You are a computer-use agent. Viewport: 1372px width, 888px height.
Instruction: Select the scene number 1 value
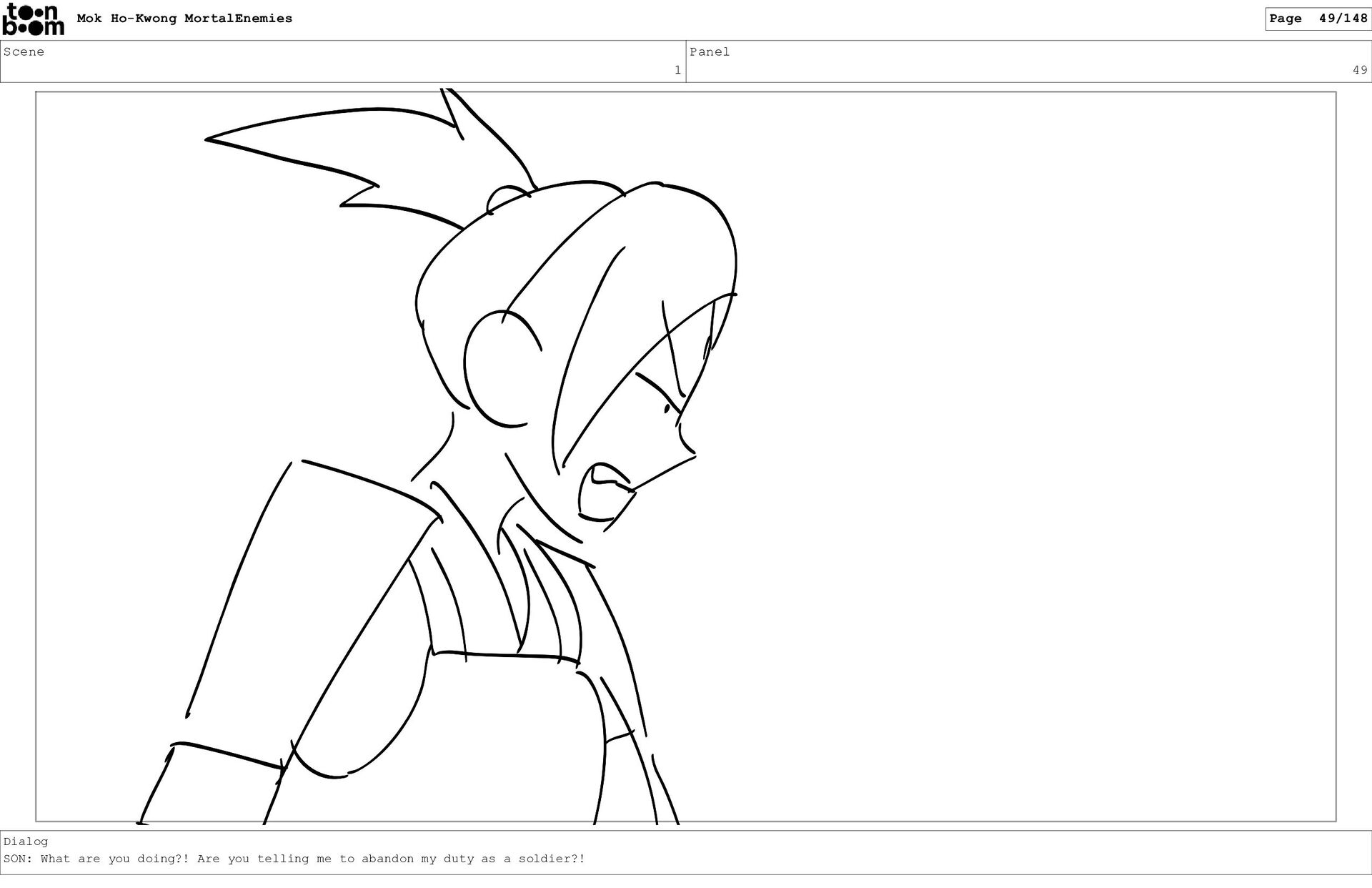coord(677,70)
